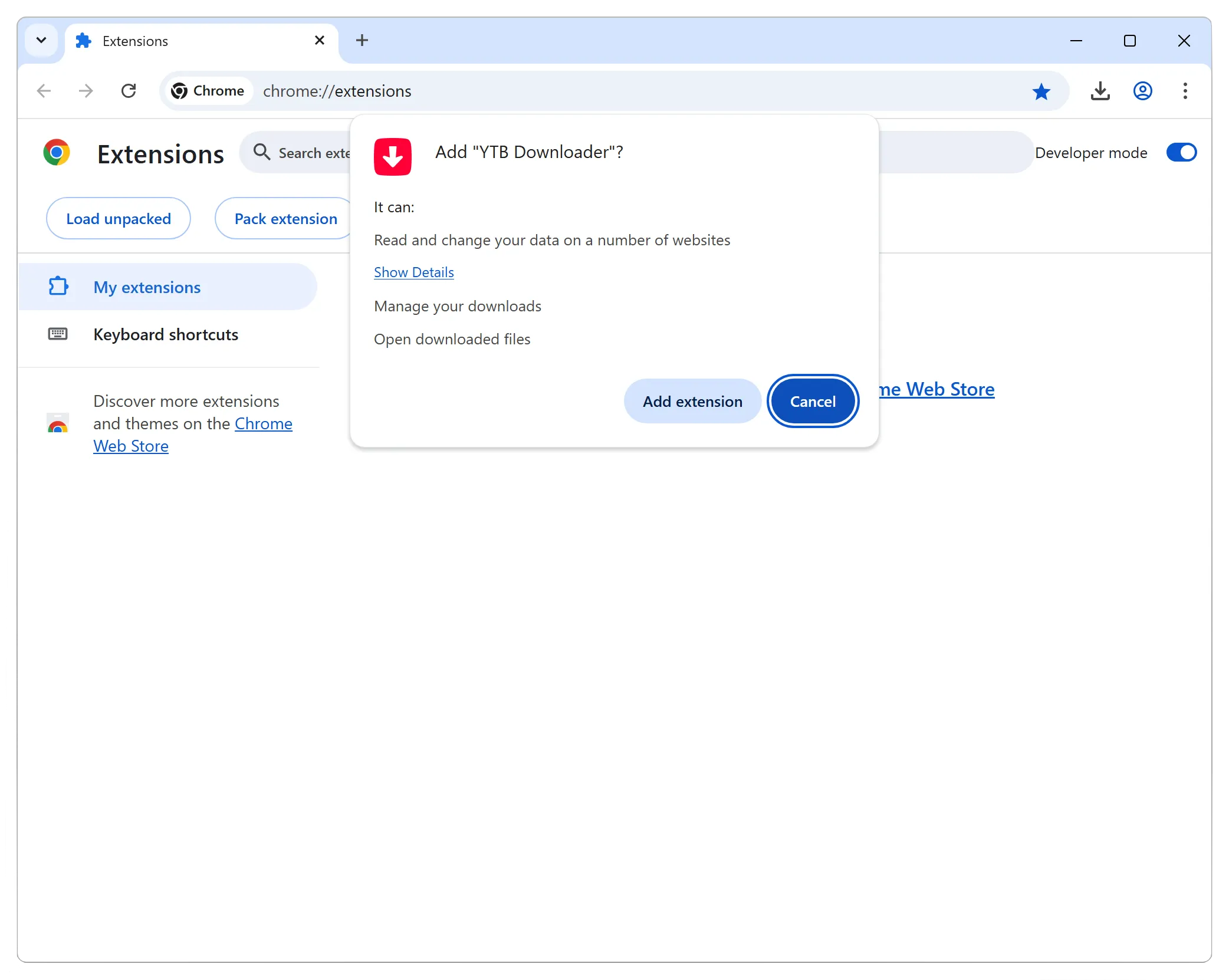
Task: Click the search magnifier icon
Action: [x=262, y=152]
